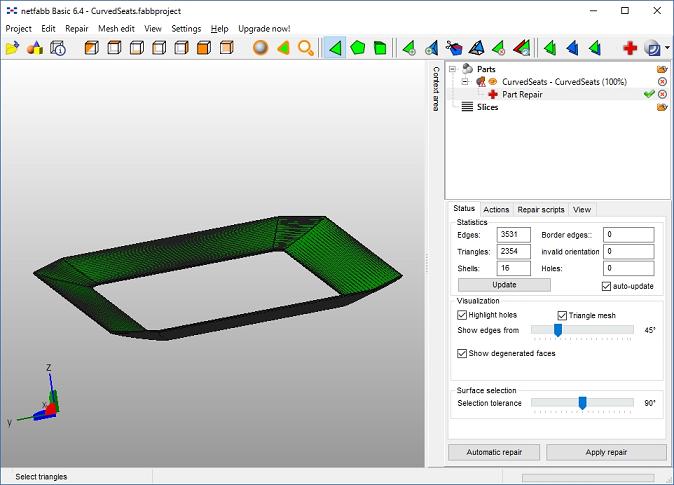This screenshot has width=674, height=485.
Task: Uncheck the auto-update checkbox
Action: pyautogui.click(x=607, y=286)
